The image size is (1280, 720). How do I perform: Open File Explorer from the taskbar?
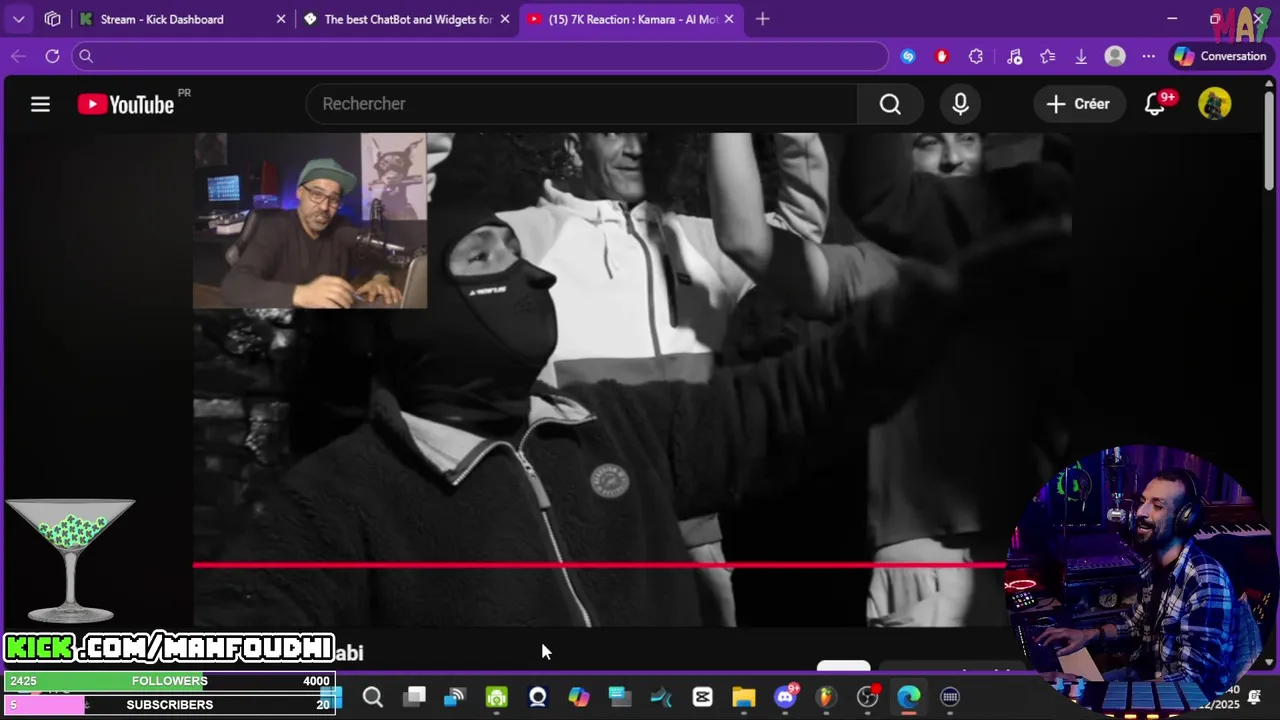pos(743,697)
